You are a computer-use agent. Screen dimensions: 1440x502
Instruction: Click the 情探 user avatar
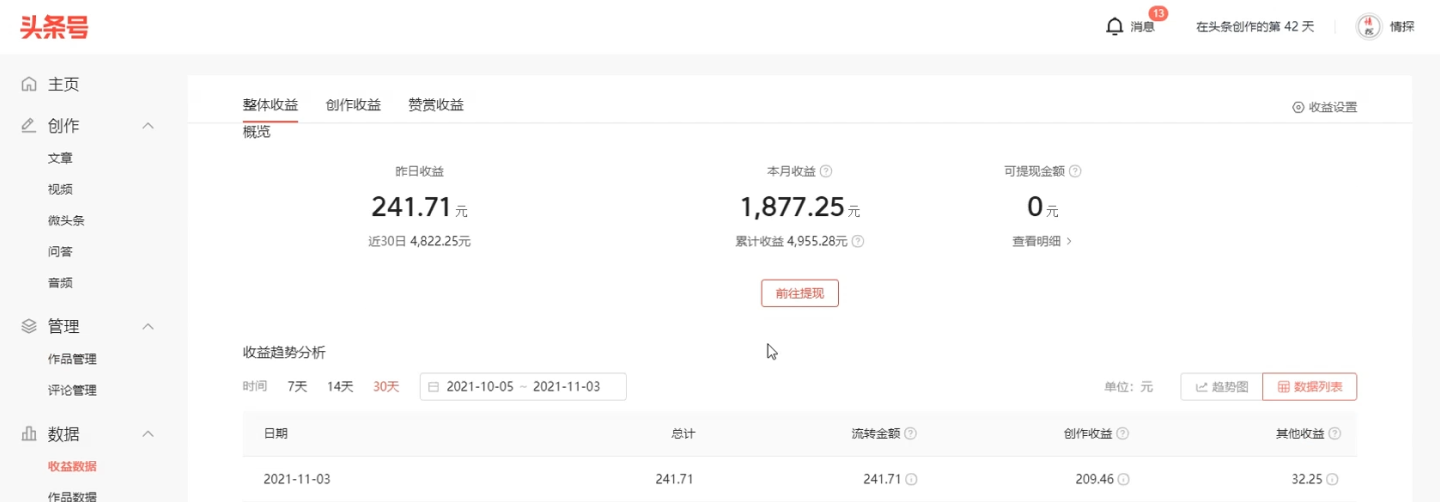pyautogui.click(x=1368, y=27)
